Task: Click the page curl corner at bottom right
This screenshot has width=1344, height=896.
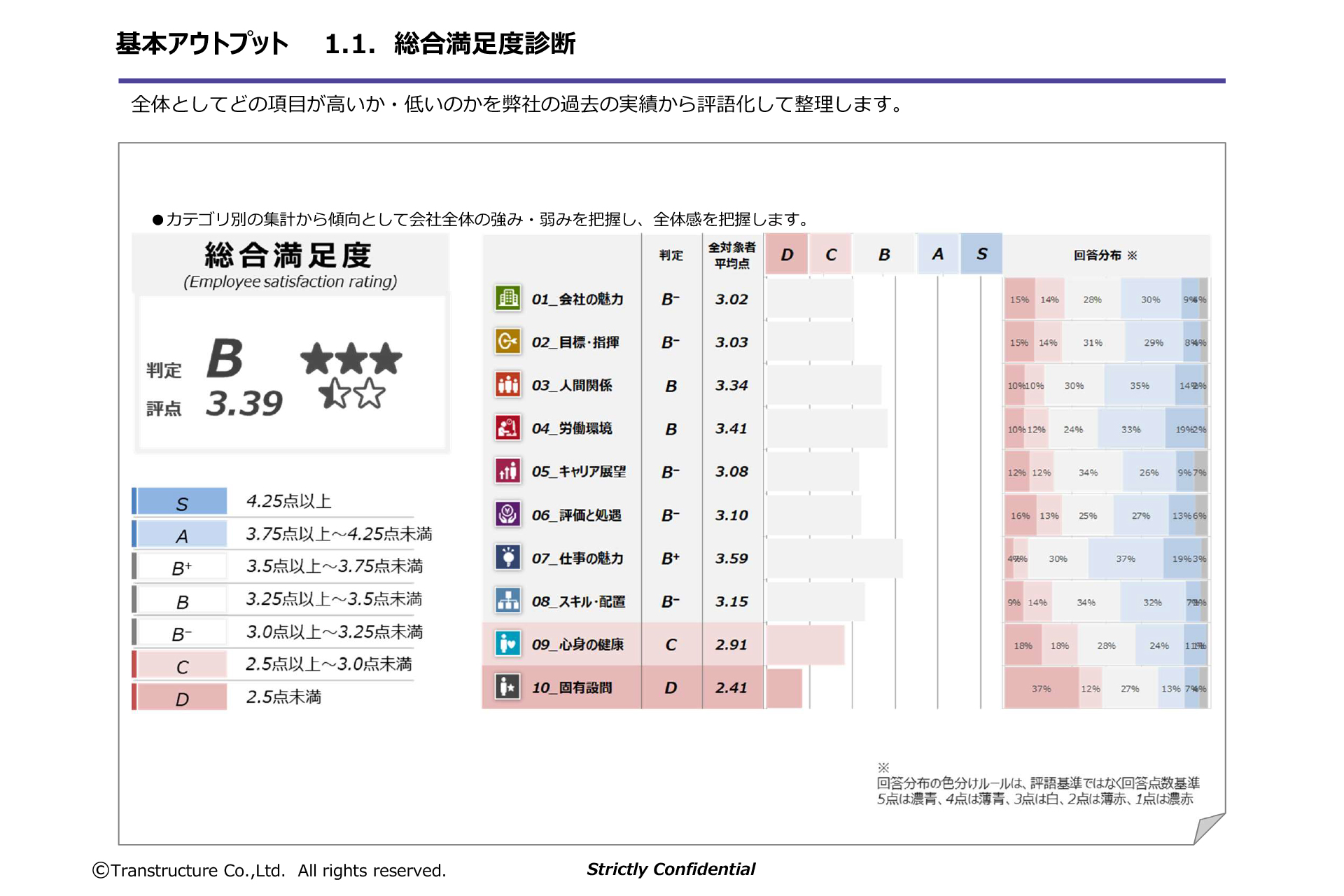Action: click(x=1209, y=828)
